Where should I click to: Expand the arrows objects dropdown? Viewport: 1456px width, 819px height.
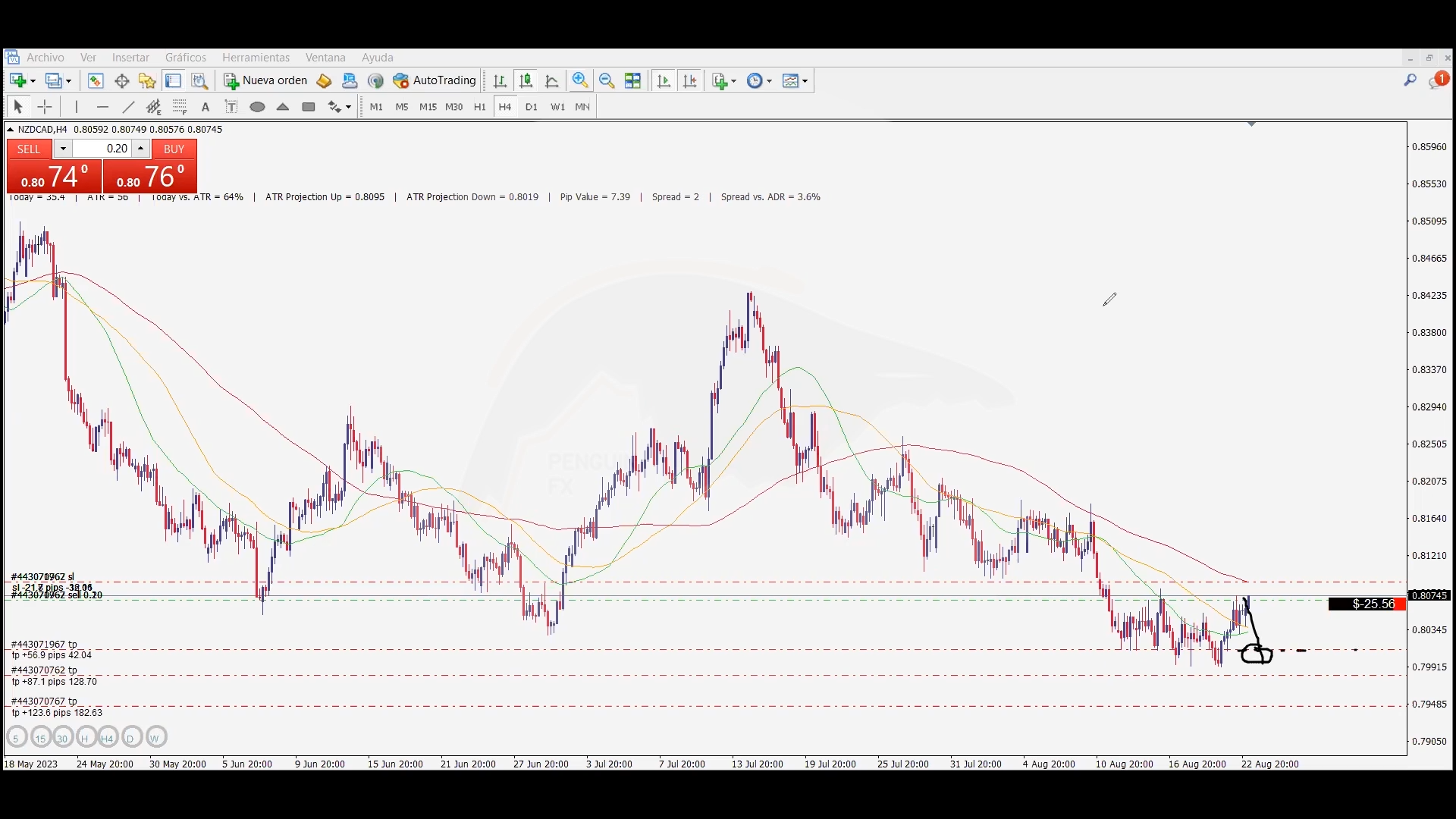pos(348,108)
